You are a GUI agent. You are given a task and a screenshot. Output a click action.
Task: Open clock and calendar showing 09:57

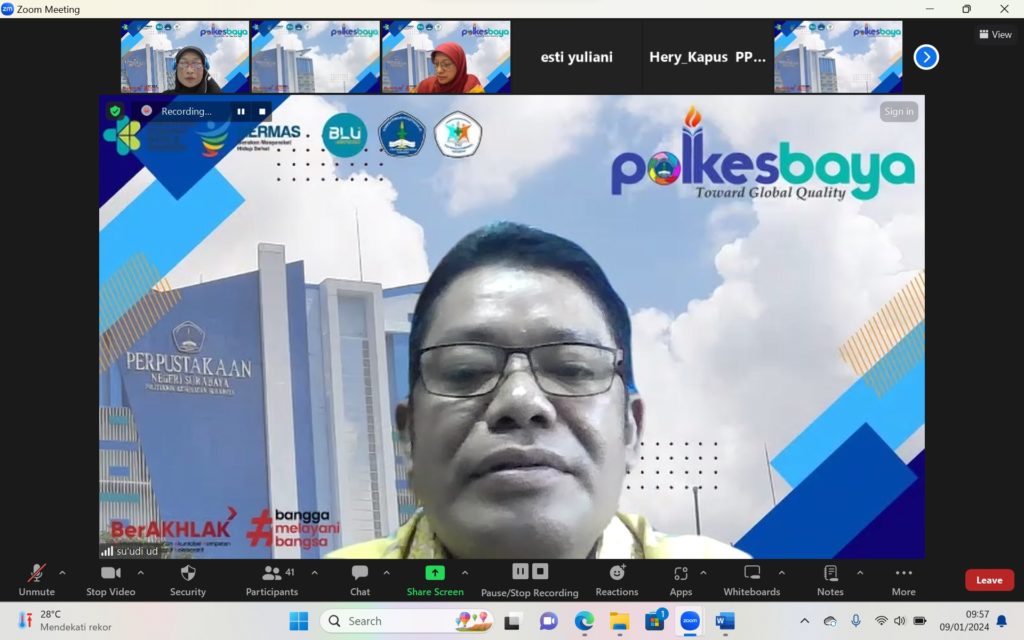click(x=964, y=621)
